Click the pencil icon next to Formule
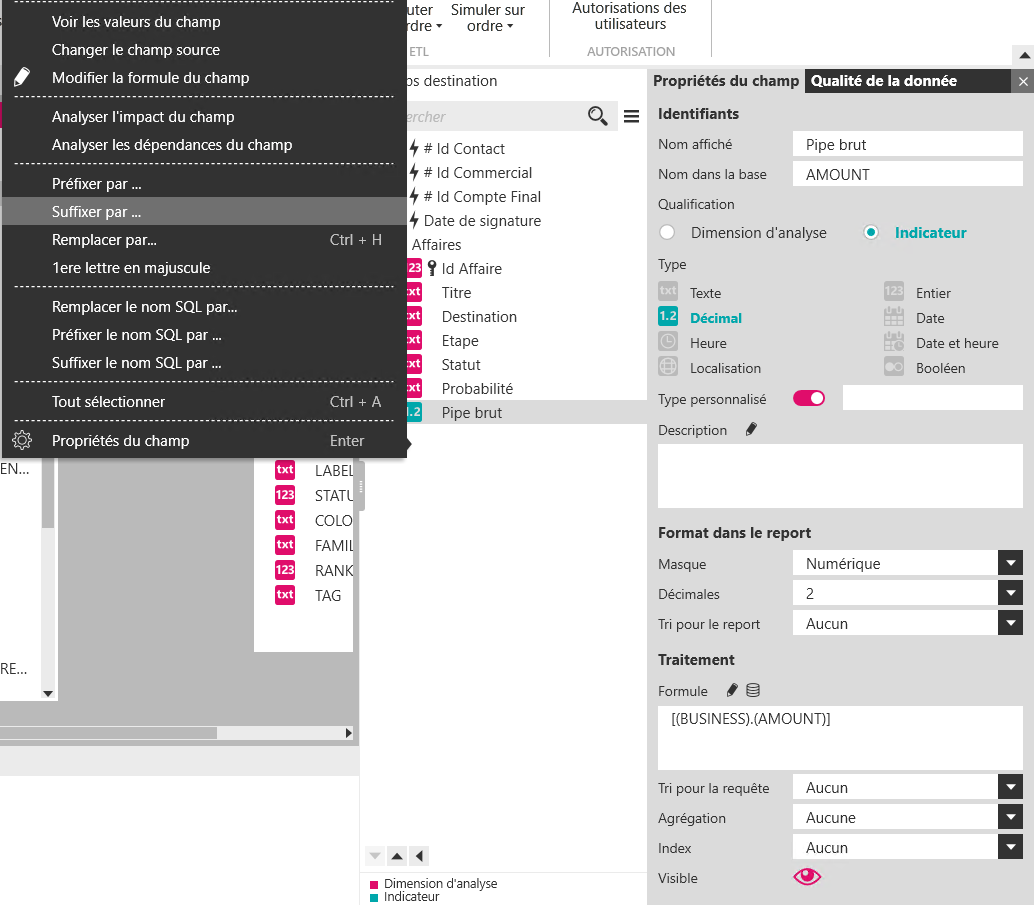This screenshot has width=1034, height=905. (732, 690)
